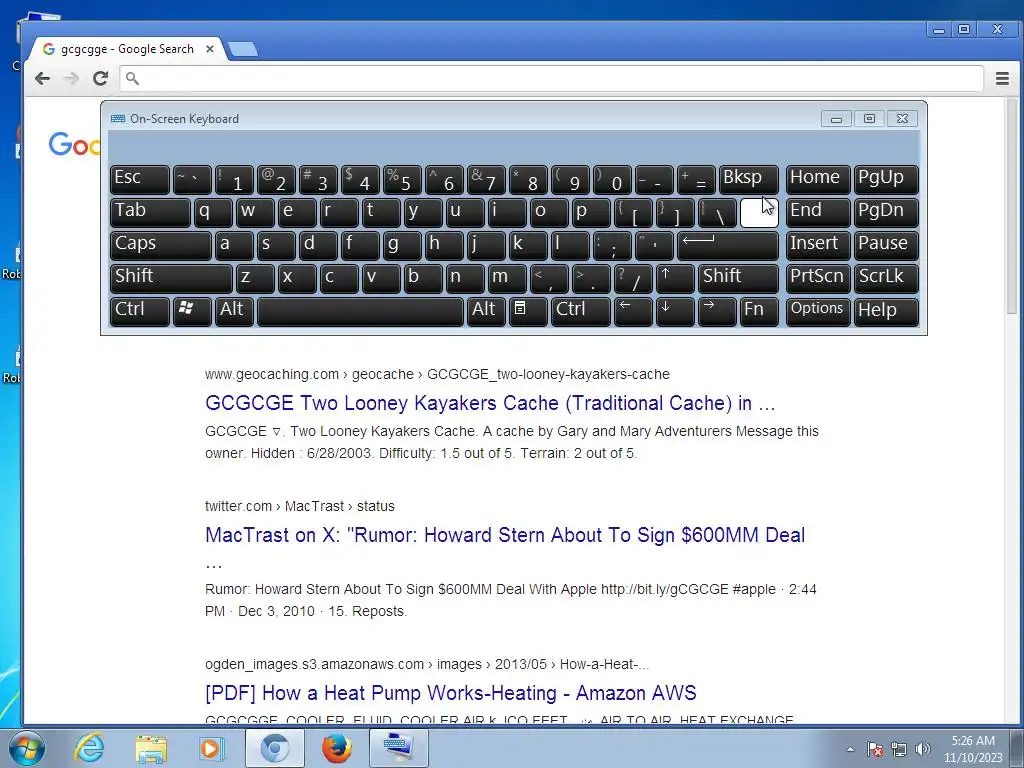The height and width of the screenshot is (768, 1024).
Task: Tap the PgDn key
Action: pyautogui.click(x=886, y=212)
